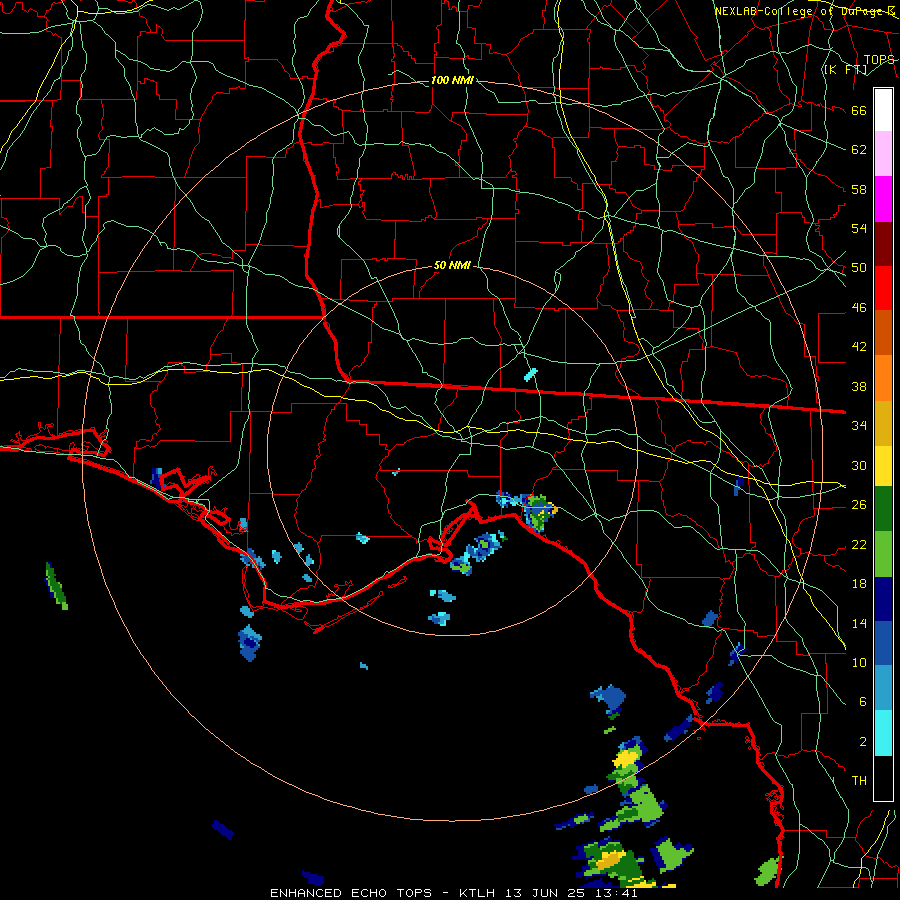Pick the yellow legend swatch near 30

click(883, 466)
